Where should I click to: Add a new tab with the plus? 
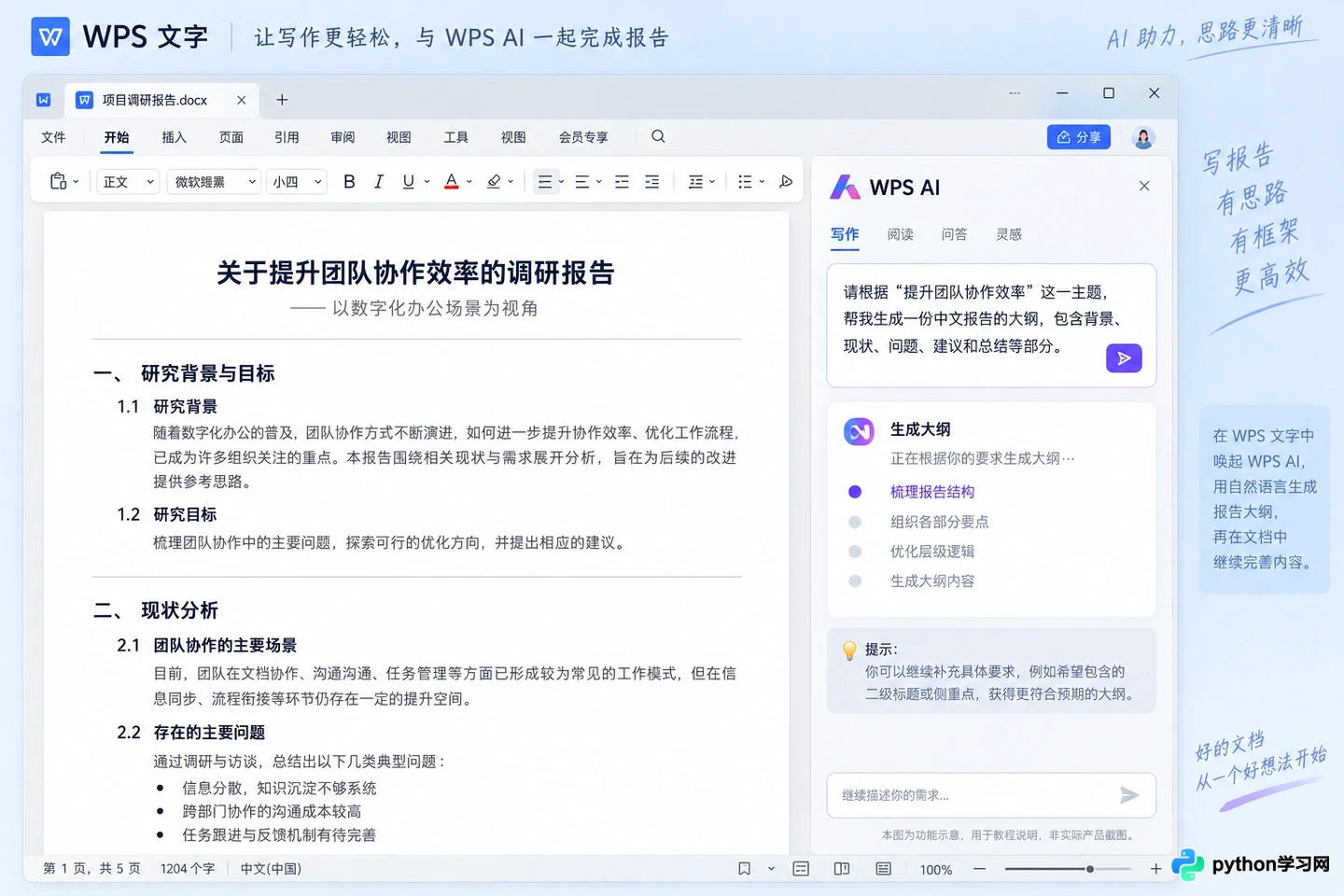coord(282,100)
